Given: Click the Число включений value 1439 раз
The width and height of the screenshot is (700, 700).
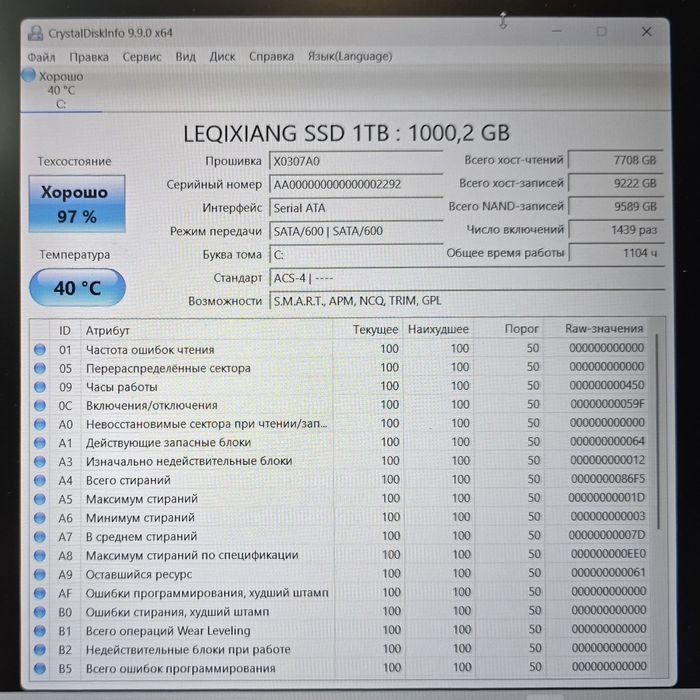Looking at the screenshot, I should coord(616,230).
